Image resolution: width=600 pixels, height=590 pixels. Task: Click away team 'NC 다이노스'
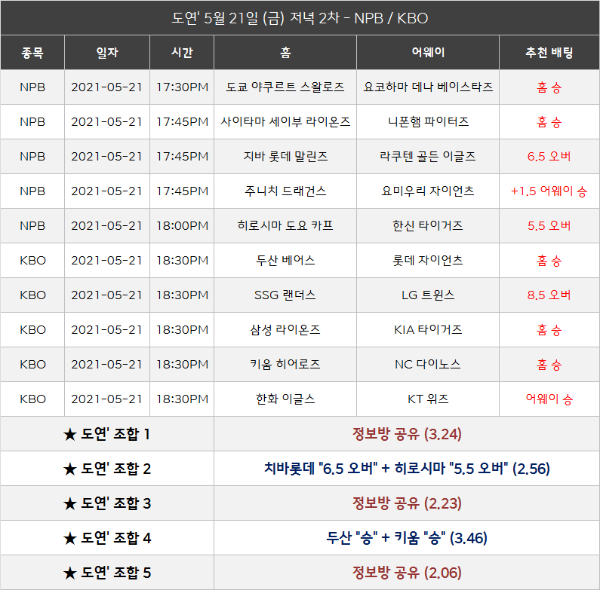tap(428, 364)
